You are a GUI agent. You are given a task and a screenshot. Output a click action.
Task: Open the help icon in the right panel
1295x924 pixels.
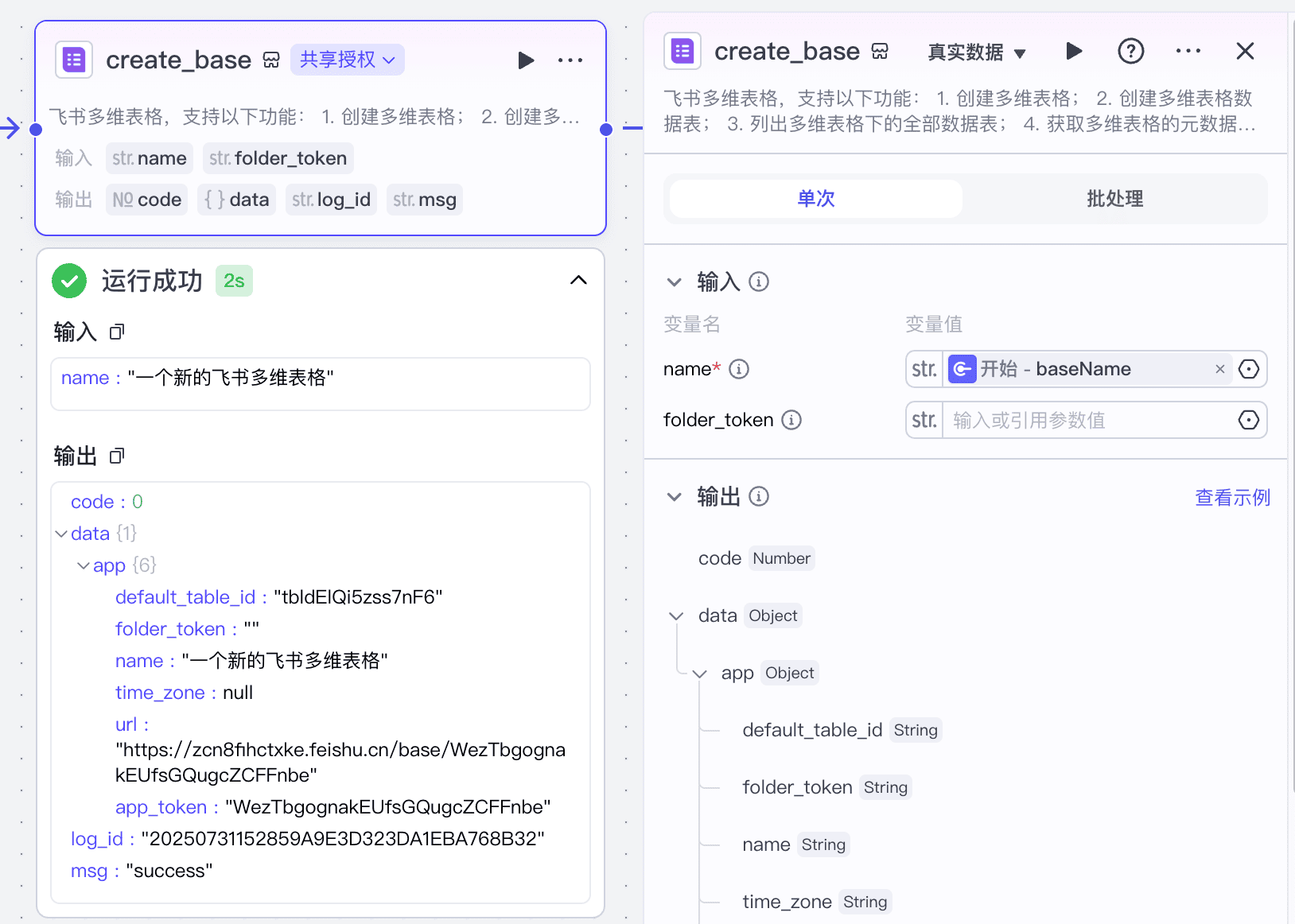[1130, 51]
